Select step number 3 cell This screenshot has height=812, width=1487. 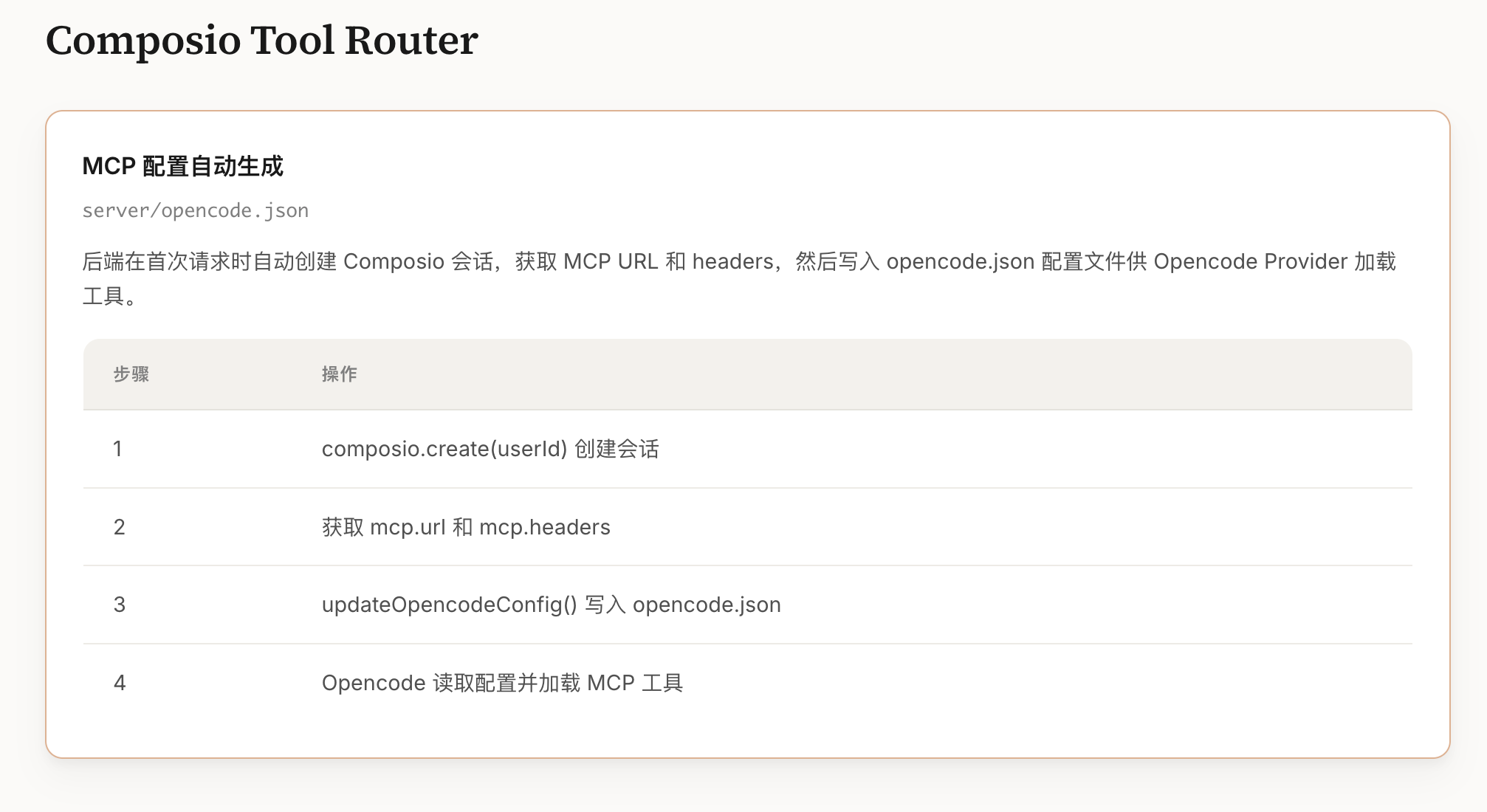coord(119,605)
